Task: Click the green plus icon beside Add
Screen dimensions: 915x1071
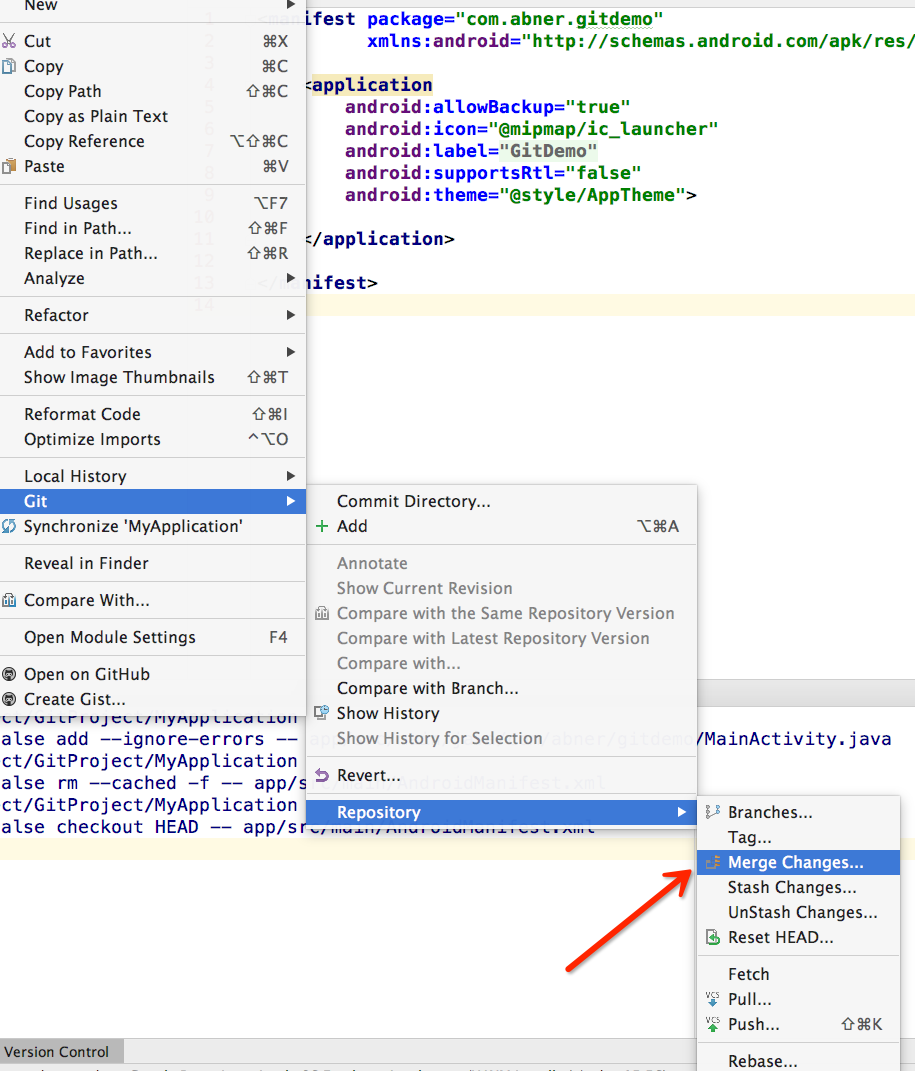Action: [x=321, y=526]
